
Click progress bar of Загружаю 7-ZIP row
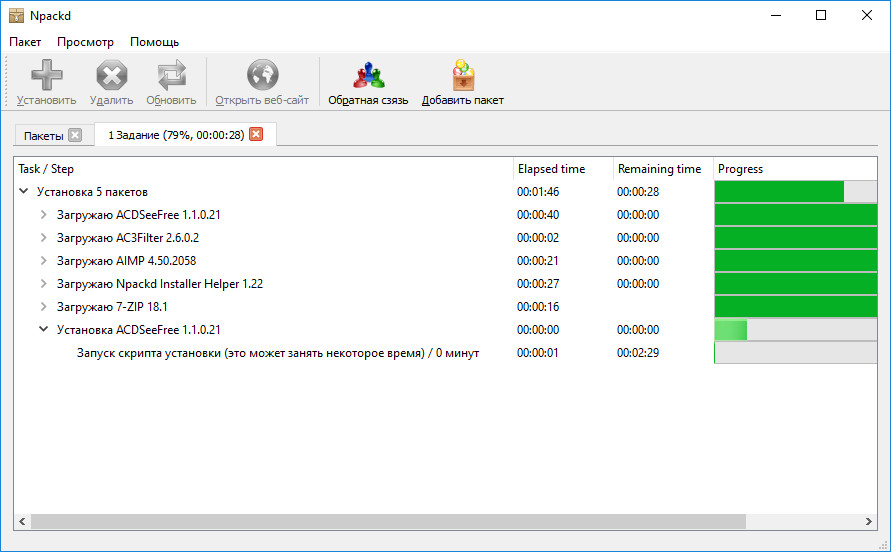coord(796,307)
